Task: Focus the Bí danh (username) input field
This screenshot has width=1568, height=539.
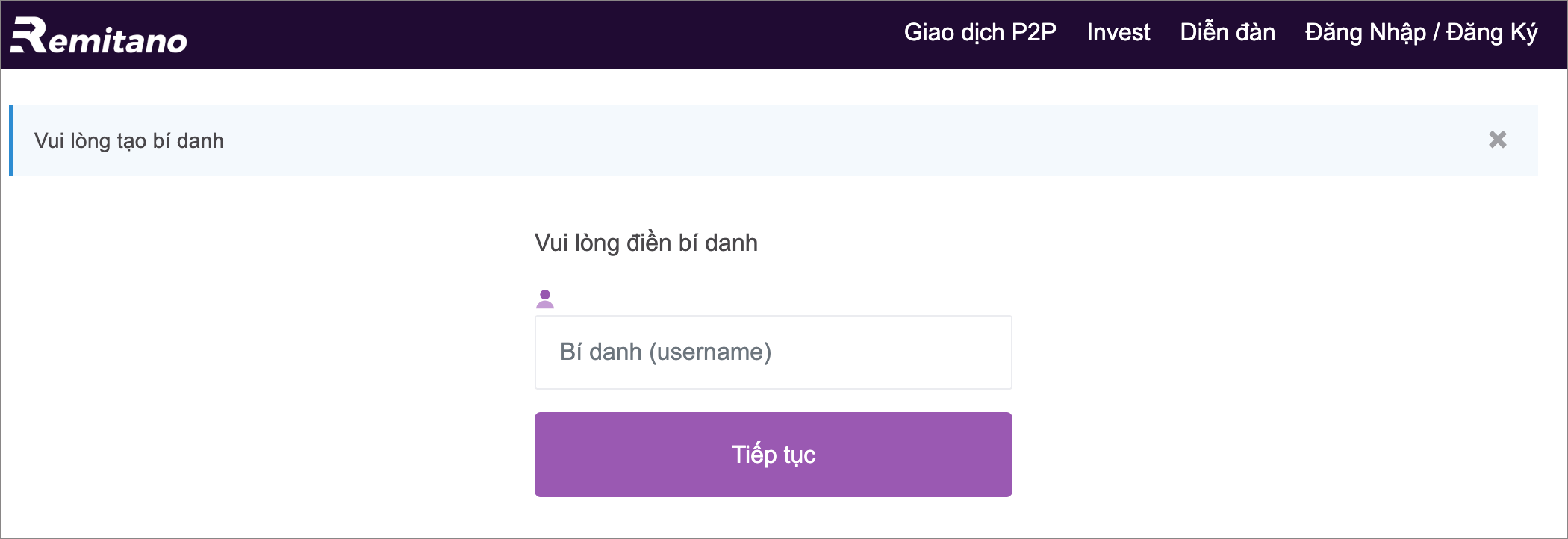Action: [x=773, y=352]
